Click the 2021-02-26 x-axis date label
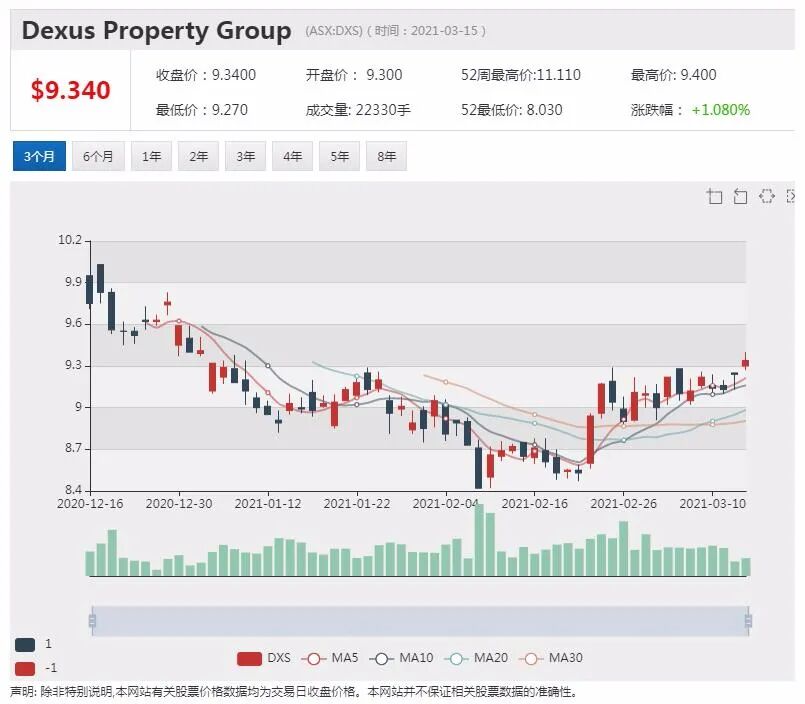This screenshot has height=704, width=805. [x=623, y=504]
